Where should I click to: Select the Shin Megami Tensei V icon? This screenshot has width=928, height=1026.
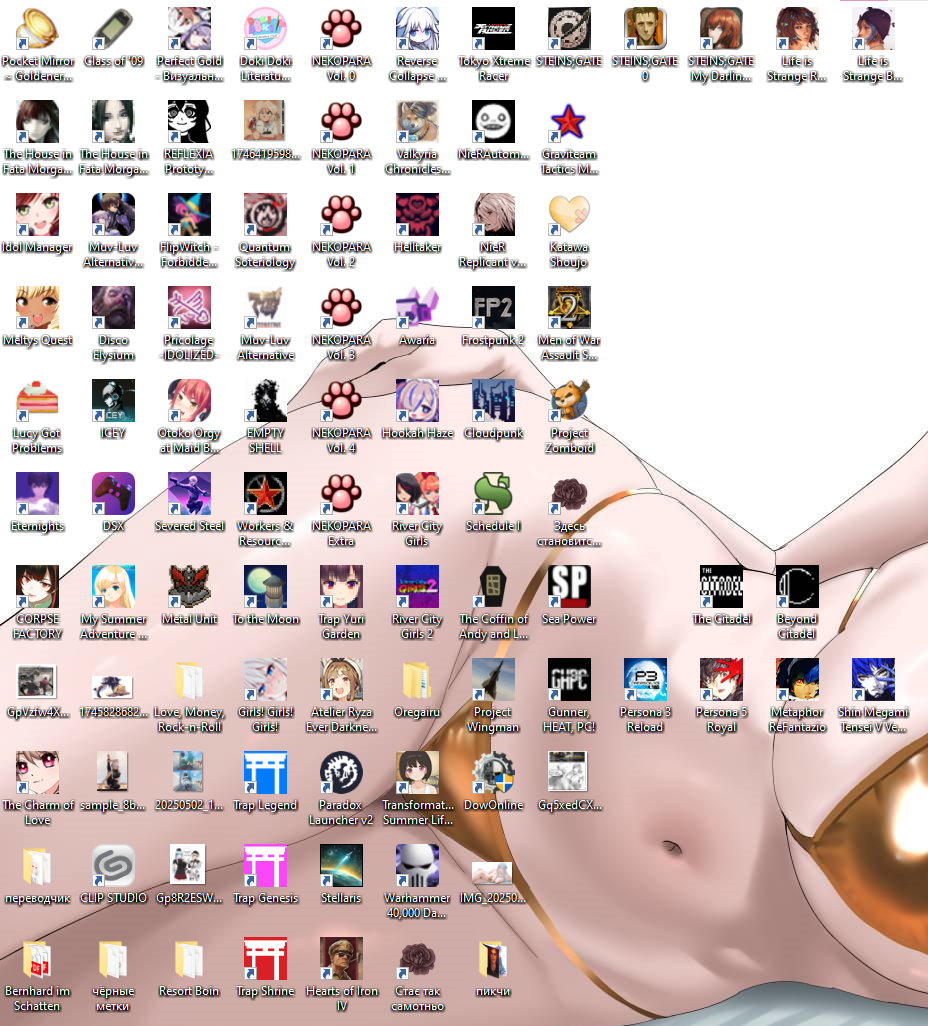(872, 680)
